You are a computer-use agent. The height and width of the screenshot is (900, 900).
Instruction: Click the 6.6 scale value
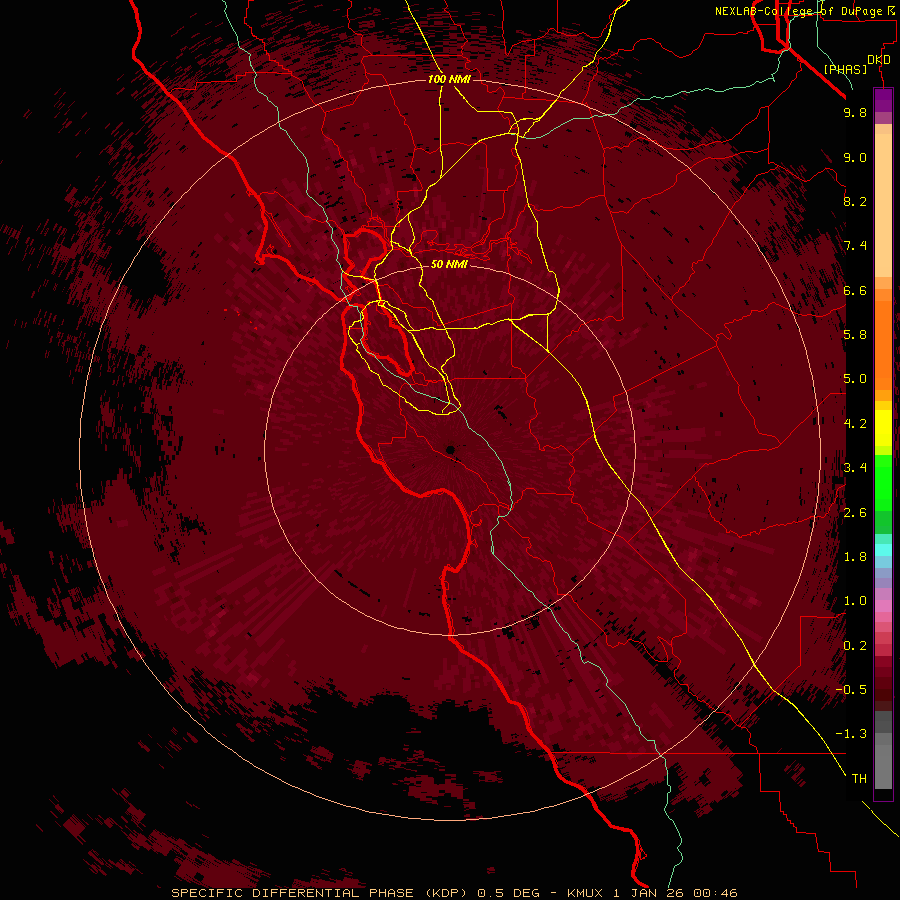click(855, 290)
